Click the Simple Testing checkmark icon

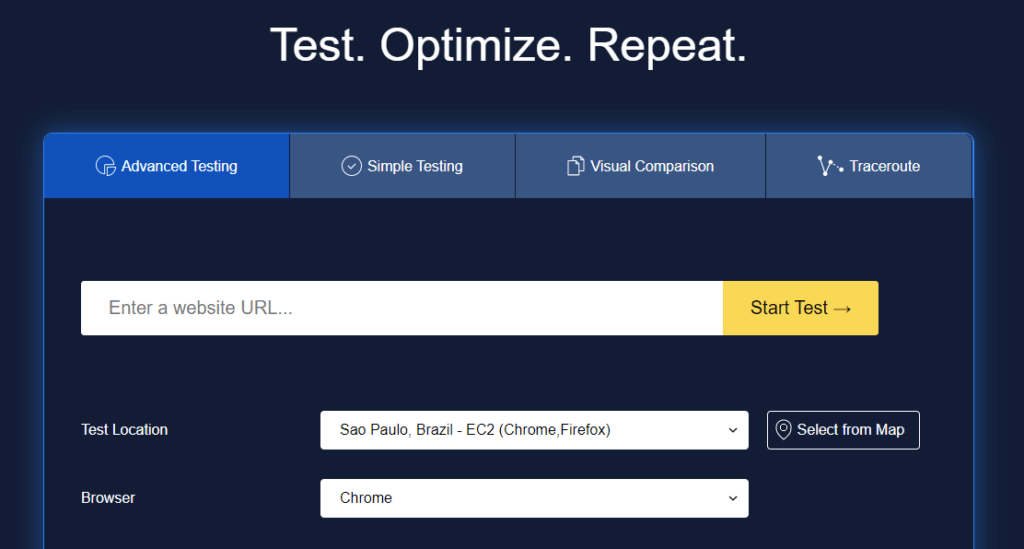tap(351, 166)
